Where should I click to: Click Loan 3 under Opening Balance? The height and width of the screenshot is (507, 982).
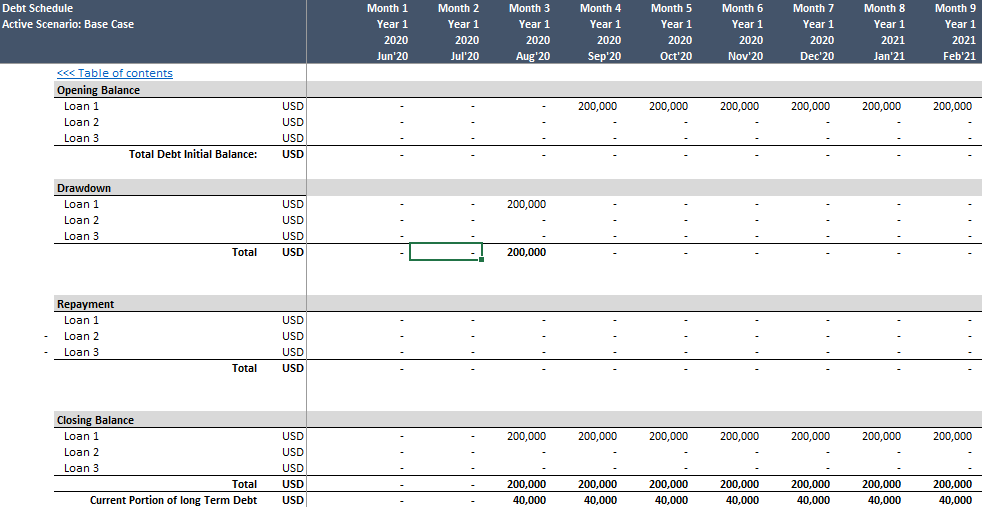[x=81, y=138]
